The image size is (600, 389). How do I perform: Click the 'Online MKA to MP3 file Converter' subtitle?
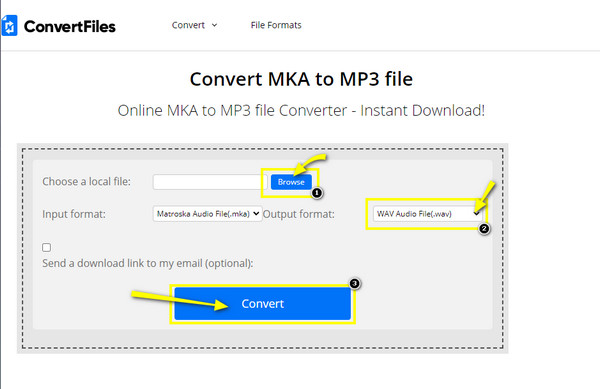click(301, 111)
